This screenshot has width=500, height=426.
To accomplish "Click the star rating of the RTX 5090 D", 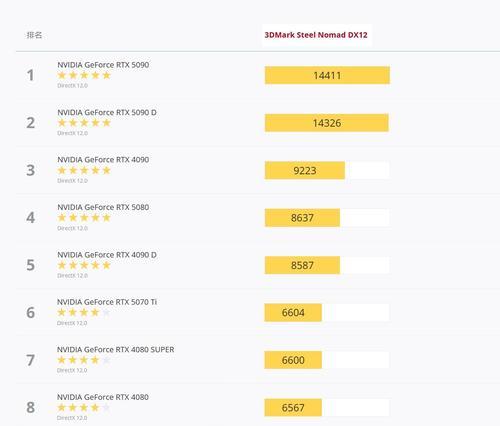I will (84, 123).
